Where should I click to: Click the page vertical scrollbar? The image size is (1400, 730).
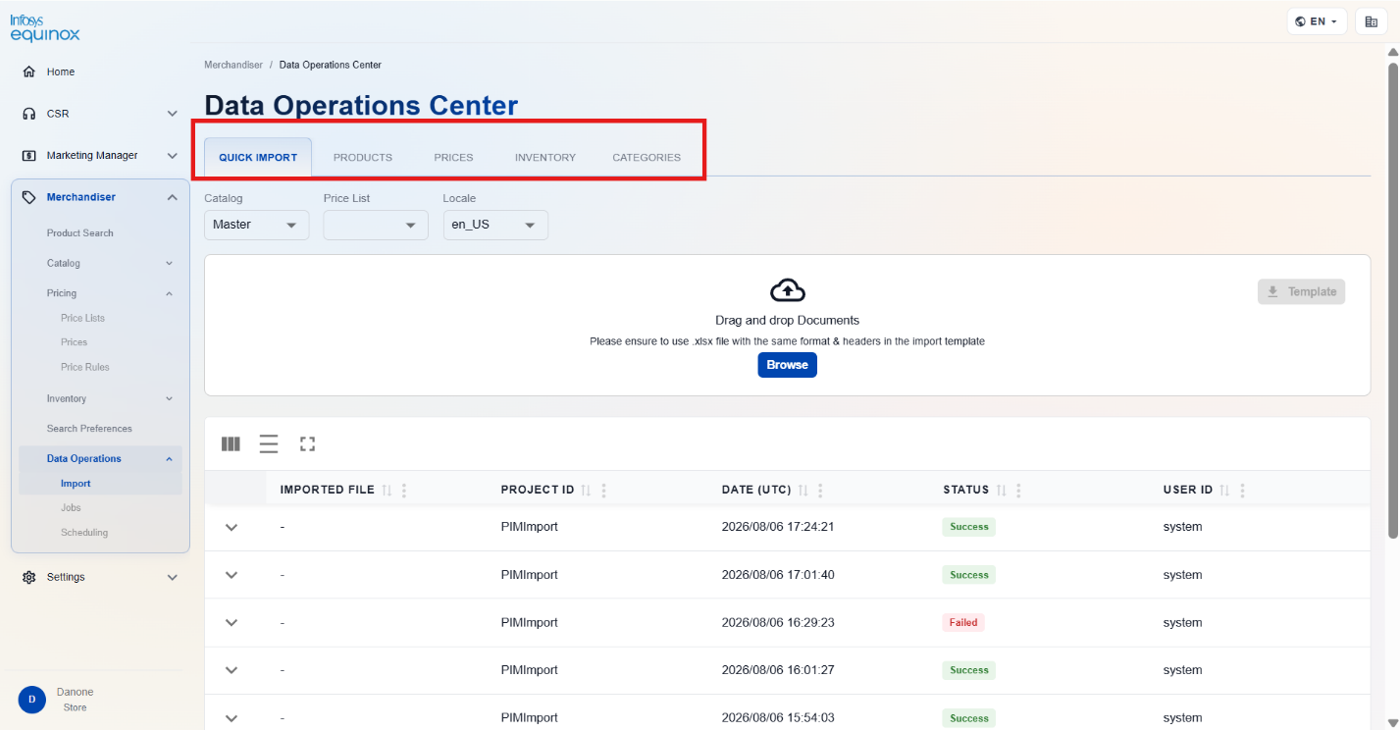click(x=1392, y=300)
